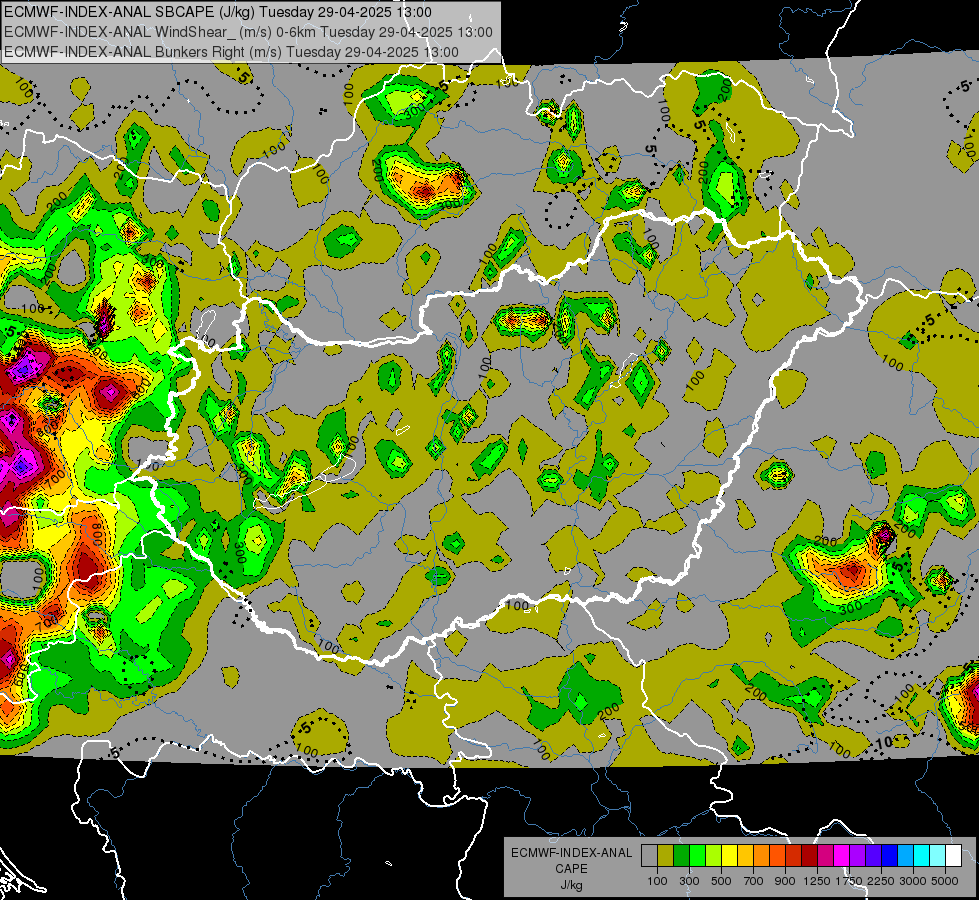The height and width of the screenshot is (900, 979).
Task: Click the gray below-100 legend swatch
Action: 649,855
